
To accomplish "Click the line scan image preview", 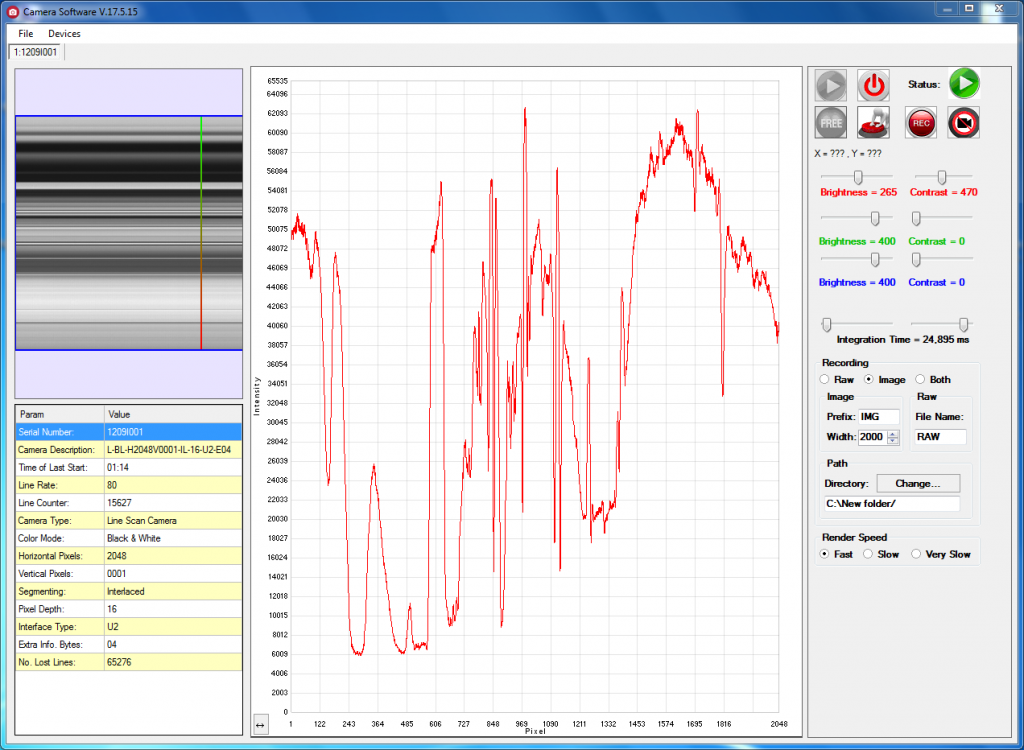I will click(129, 233).
